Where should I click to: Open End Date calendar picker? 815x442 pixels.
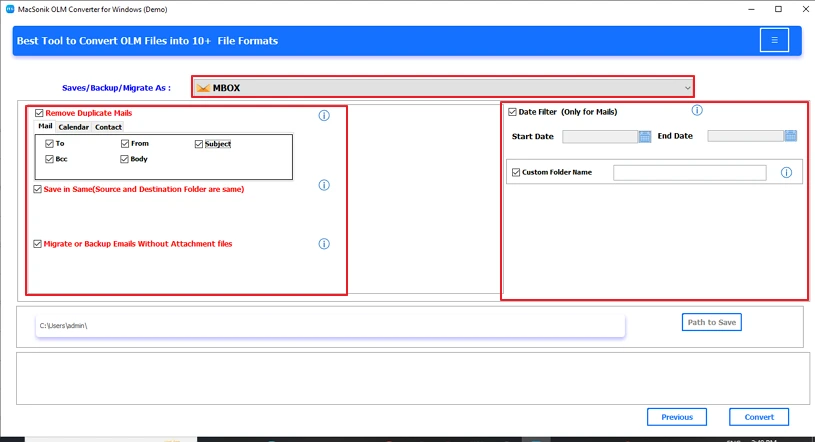(790, 136)
